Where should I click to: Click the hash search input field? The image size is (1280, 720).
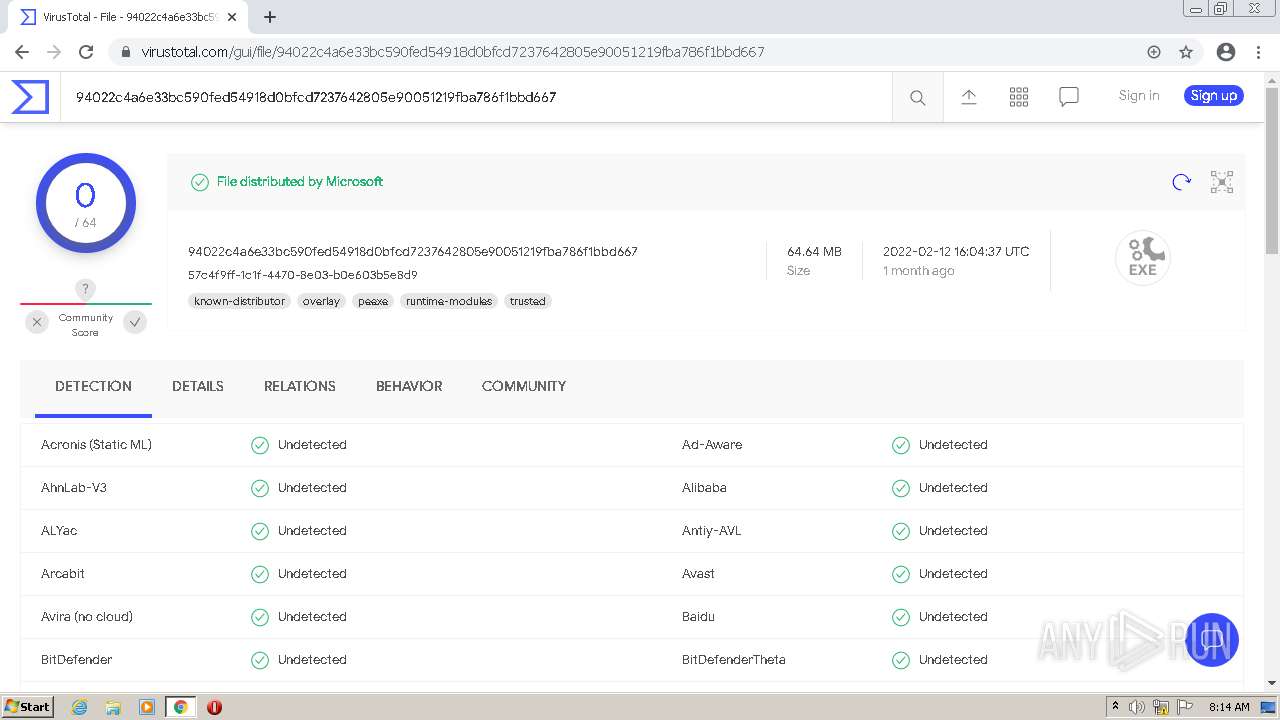coord(476,97)
